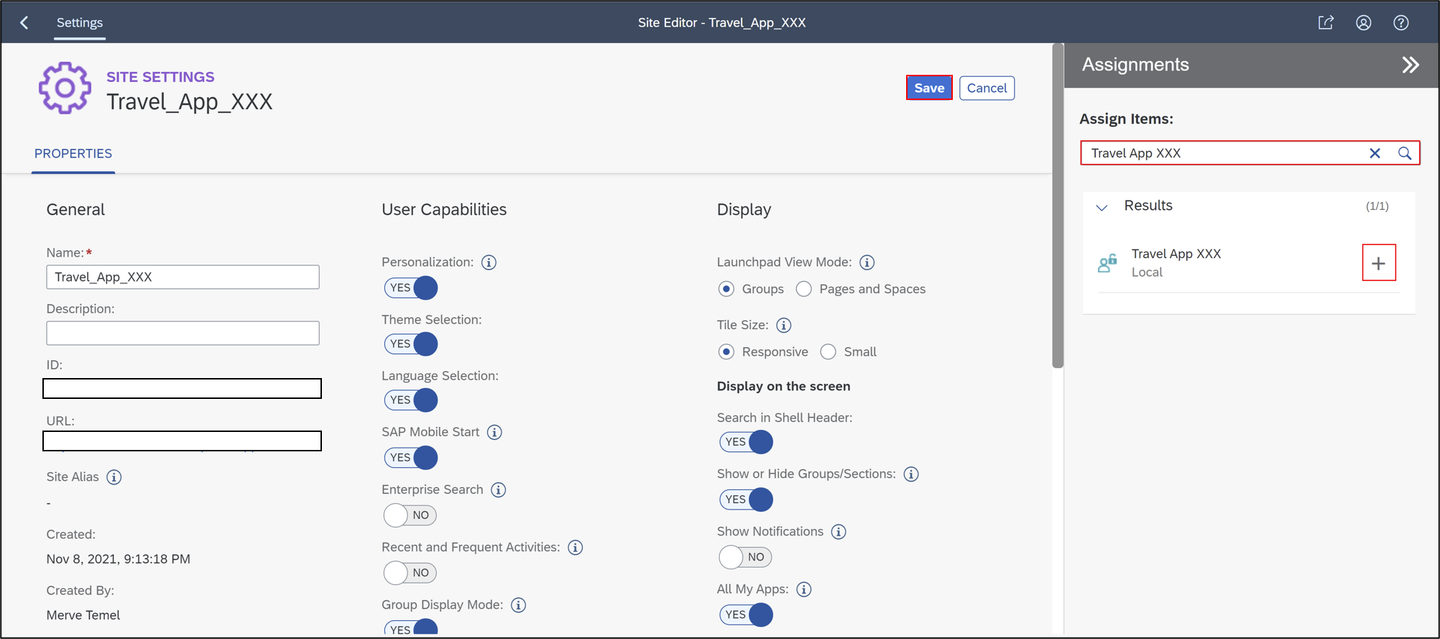Open the share/export icon in the header
This screenshot has width=1440, height=639.
pyautogui.click(x=1326, y=22)
